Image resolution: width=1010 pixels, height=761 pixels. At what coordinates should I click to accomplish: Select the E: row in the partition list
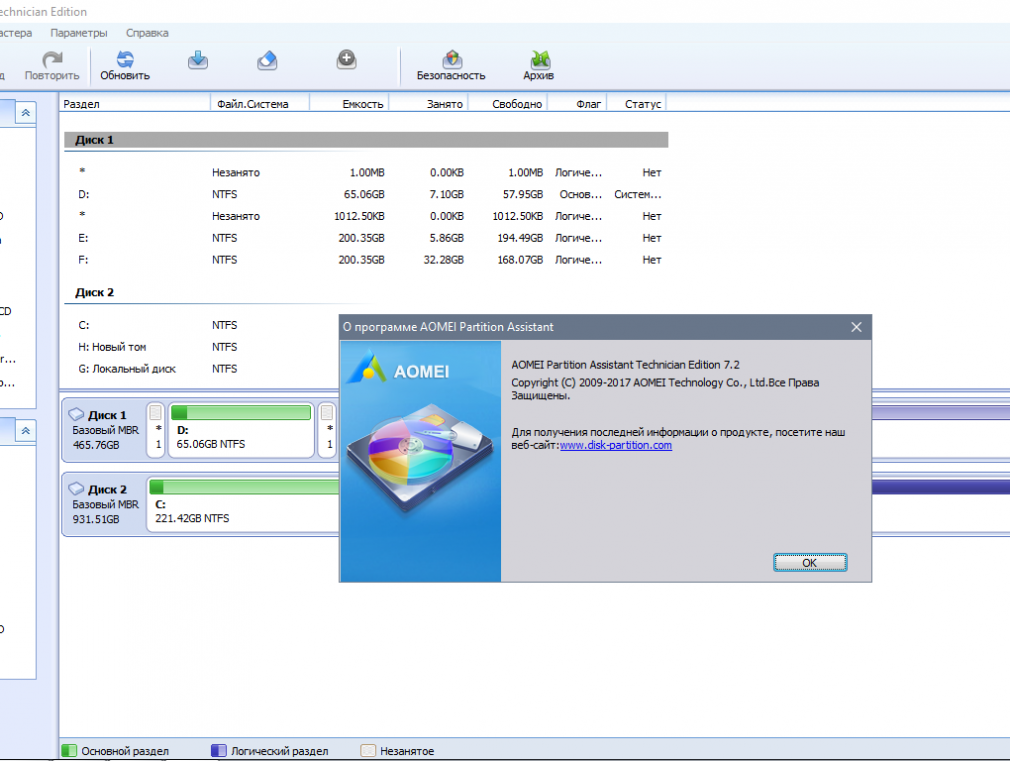coord(366,238)
